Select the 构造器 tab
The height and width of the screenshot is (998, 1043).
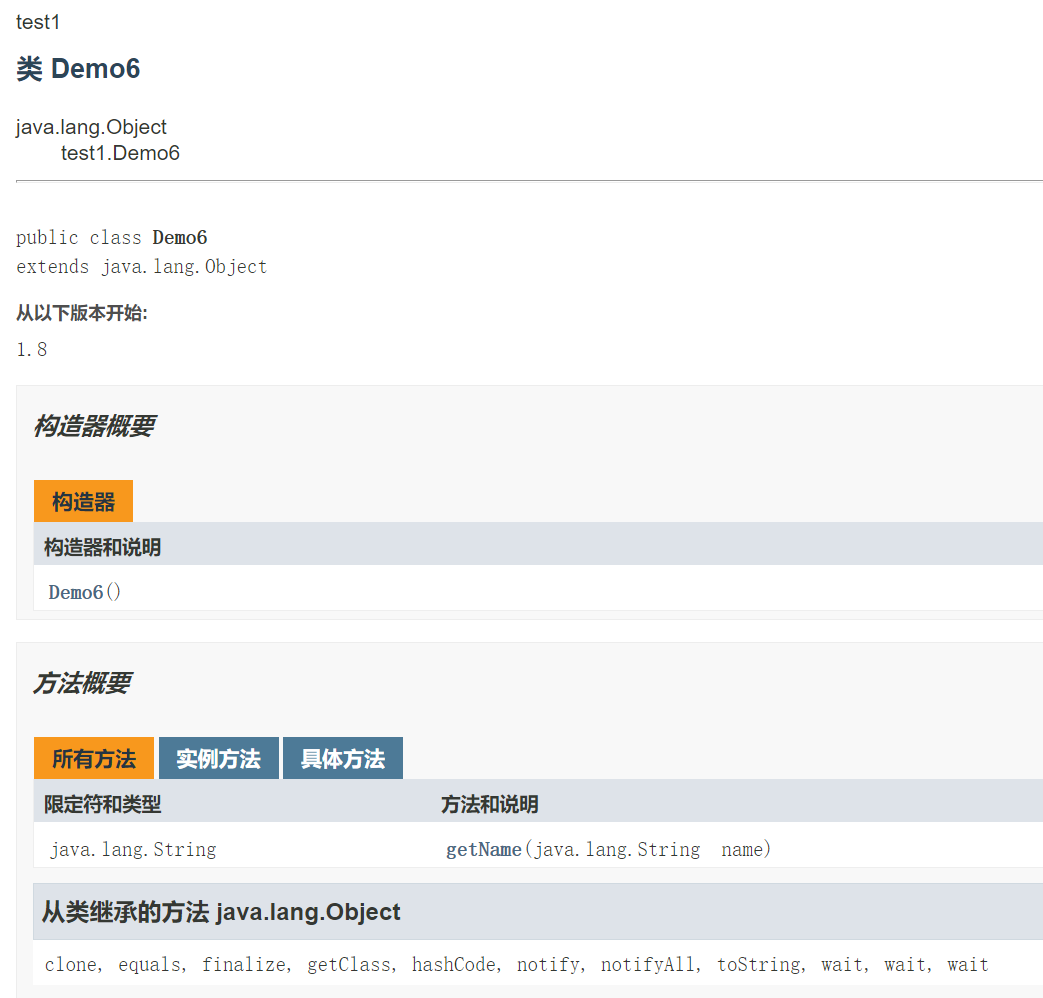(83, 501)
